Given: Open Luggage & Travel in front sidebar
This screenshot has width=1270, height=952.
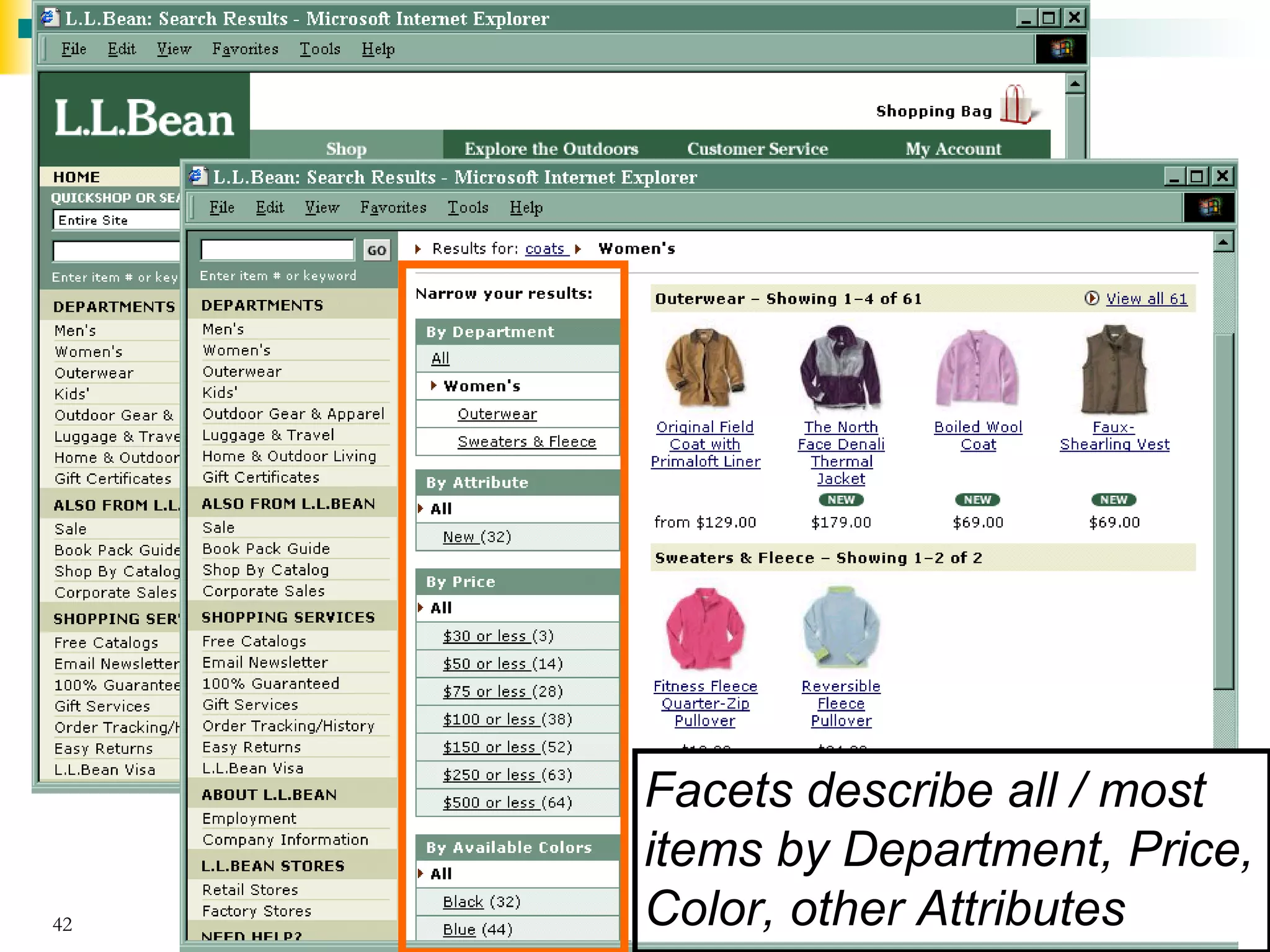Looking at the screenshot, I should tap(268, 435).
